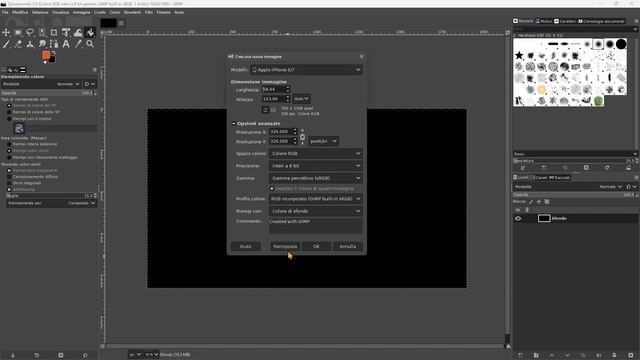Open the File menu
640x360 pixels.
tap(5, 12)
